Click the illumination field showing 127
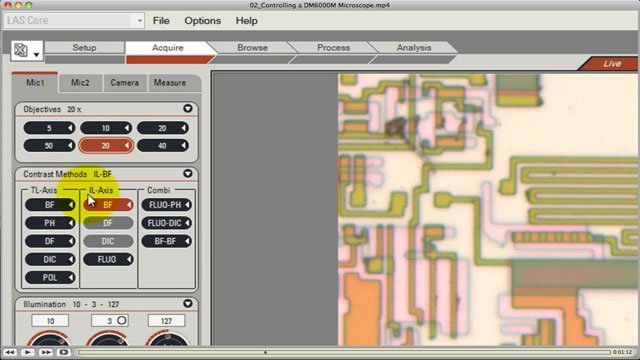The image size is (640, 360). point(167,321)
